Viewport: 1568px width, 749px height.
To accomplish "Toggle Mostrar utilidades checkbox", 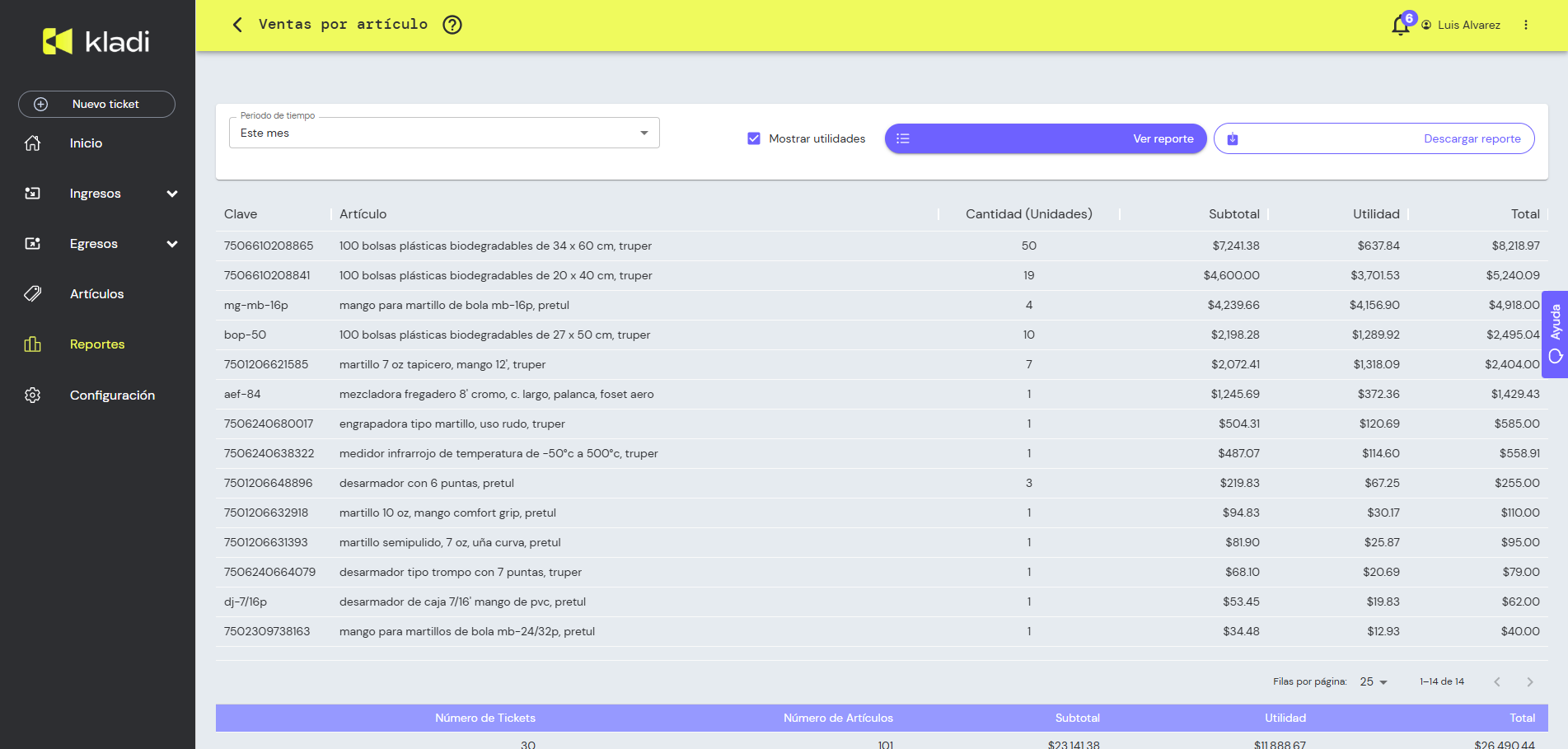I will (754, 138).
